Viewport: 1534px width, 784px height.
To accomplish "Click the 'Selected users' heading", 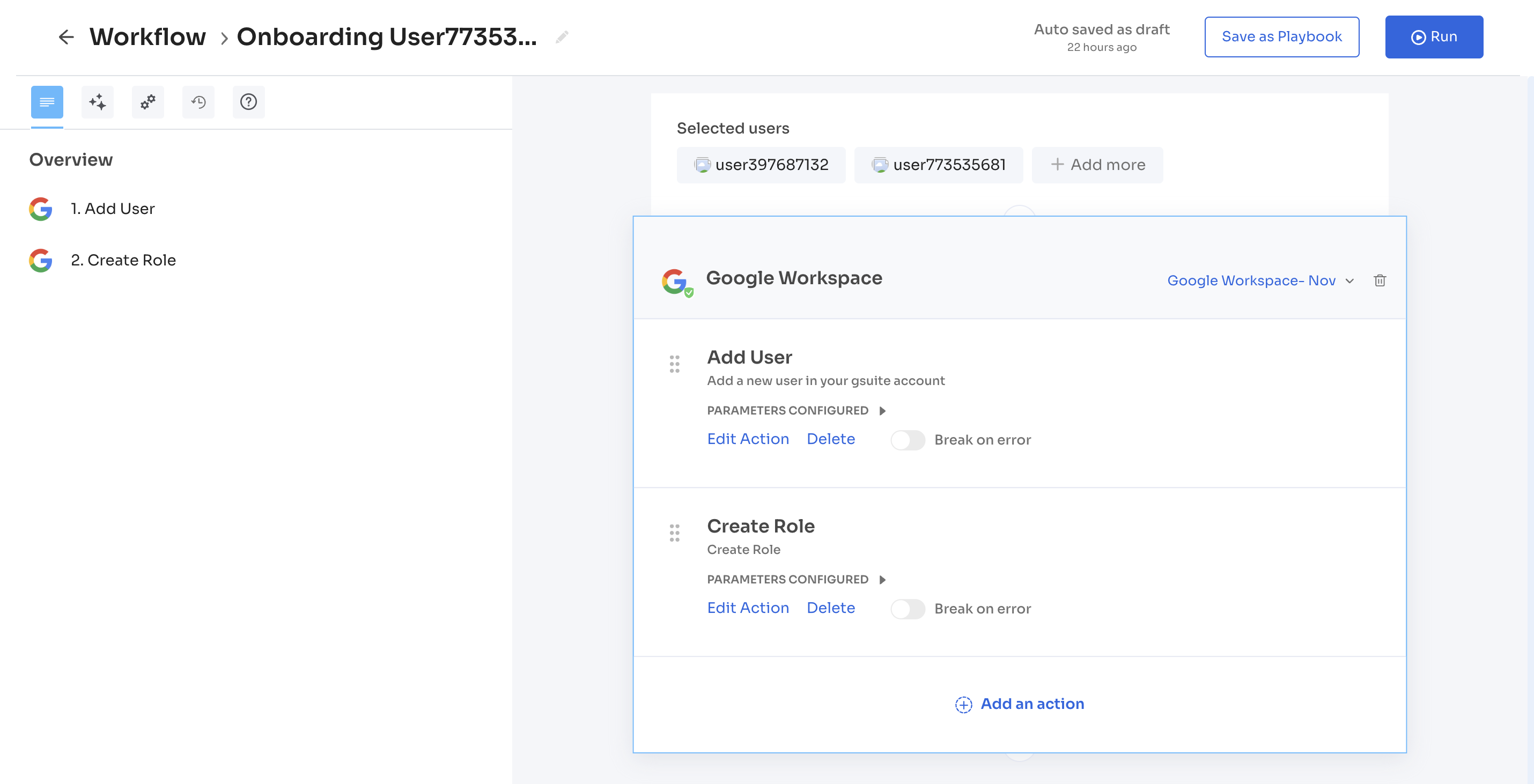I will 733,128.
